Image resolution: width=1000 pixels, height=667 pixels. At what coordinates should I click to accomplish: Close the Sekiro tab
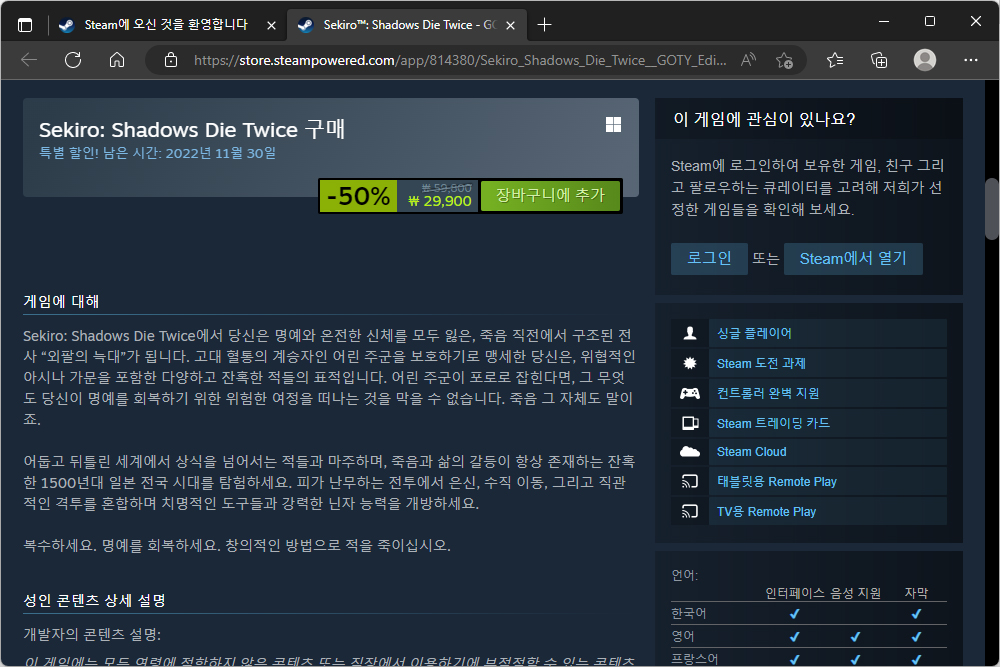coord(510,26)
